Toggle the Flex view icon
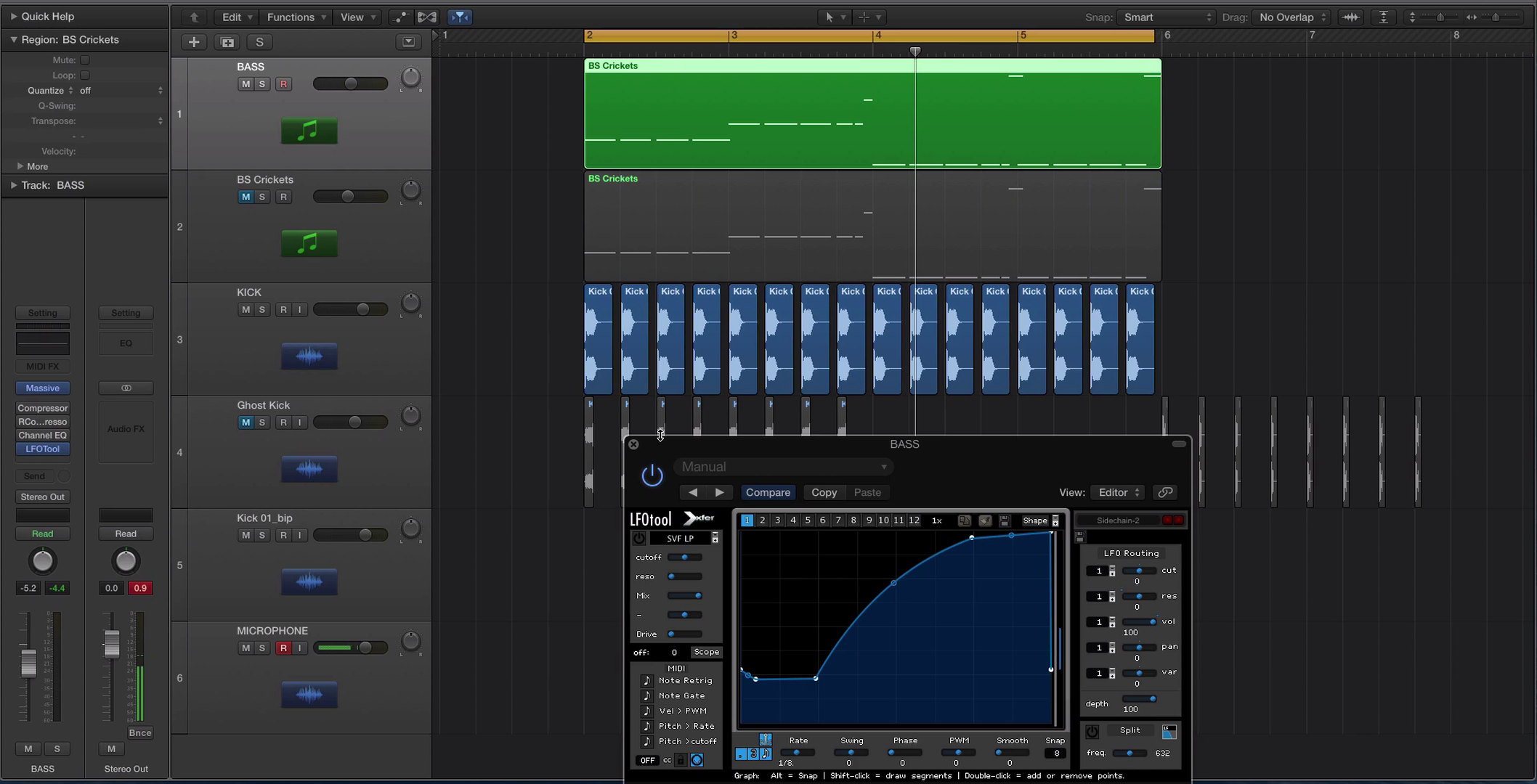This screenshot has height=784, width=1537. 427,17
